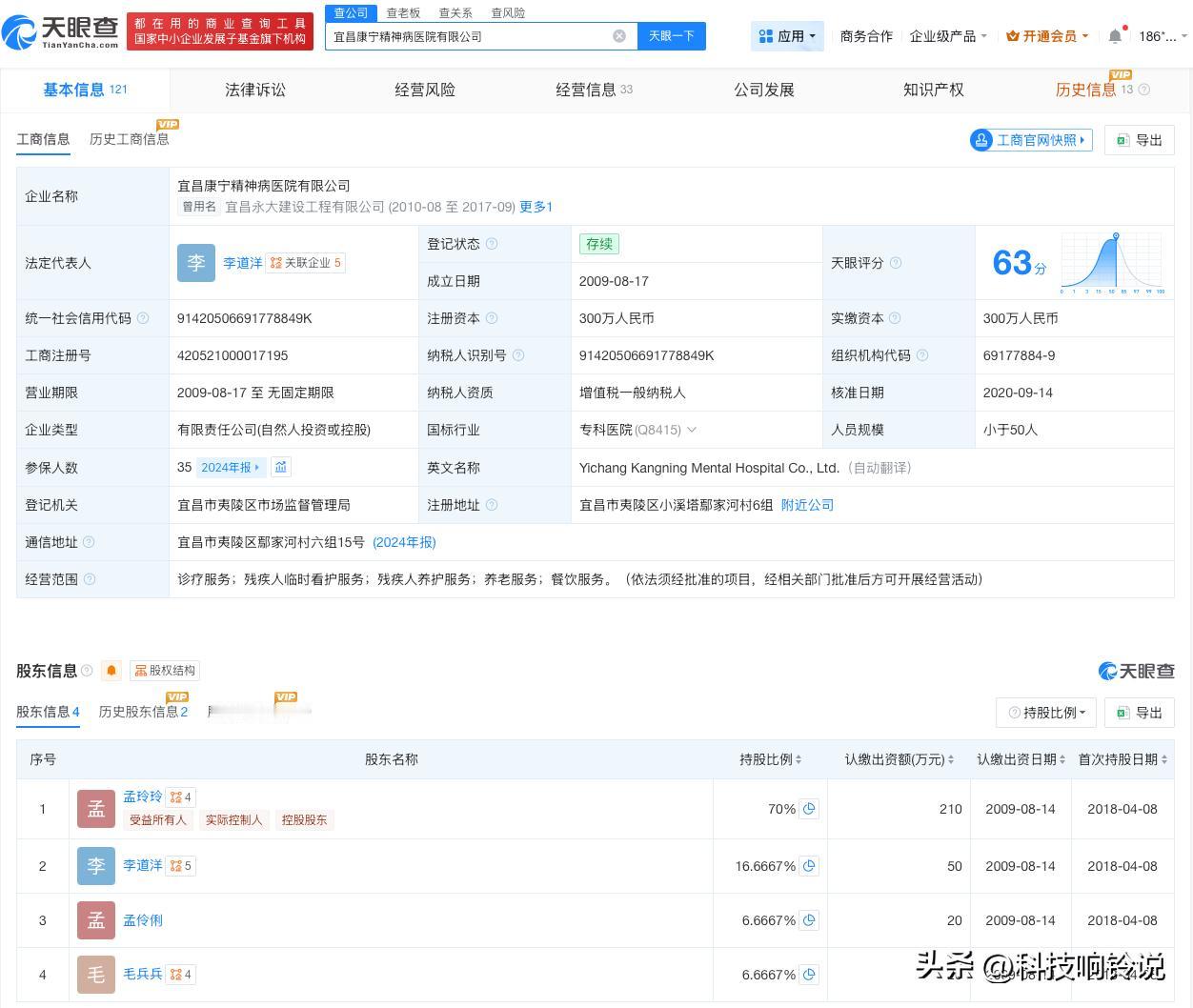Open the TianYan score distribution chart
Viewport: 1193px width, 1008px height.
pyautogui.click(x=1113, y=263)
